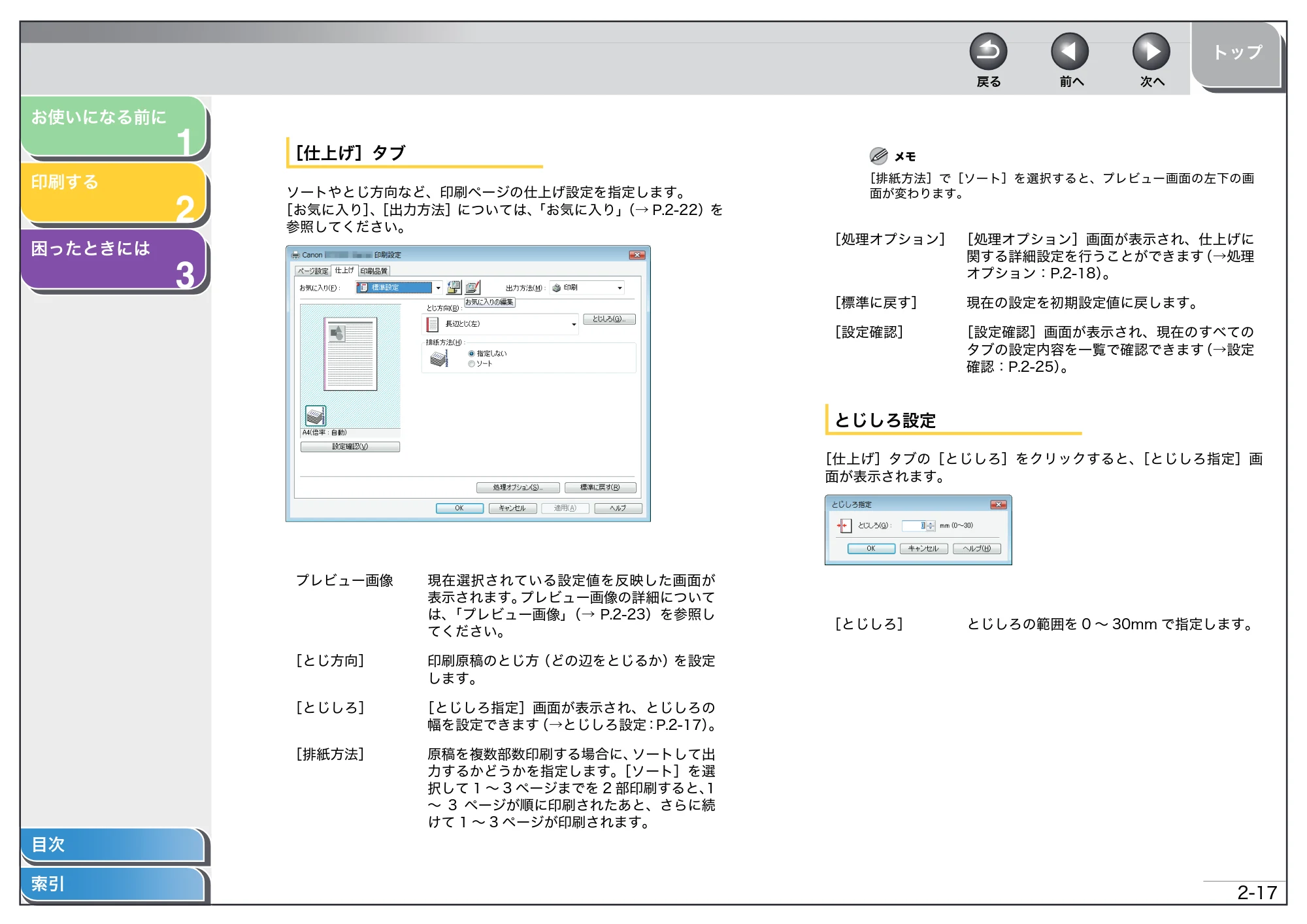Expand the お気に入り 標準設定 dropdown

click(x=399, y=288)
